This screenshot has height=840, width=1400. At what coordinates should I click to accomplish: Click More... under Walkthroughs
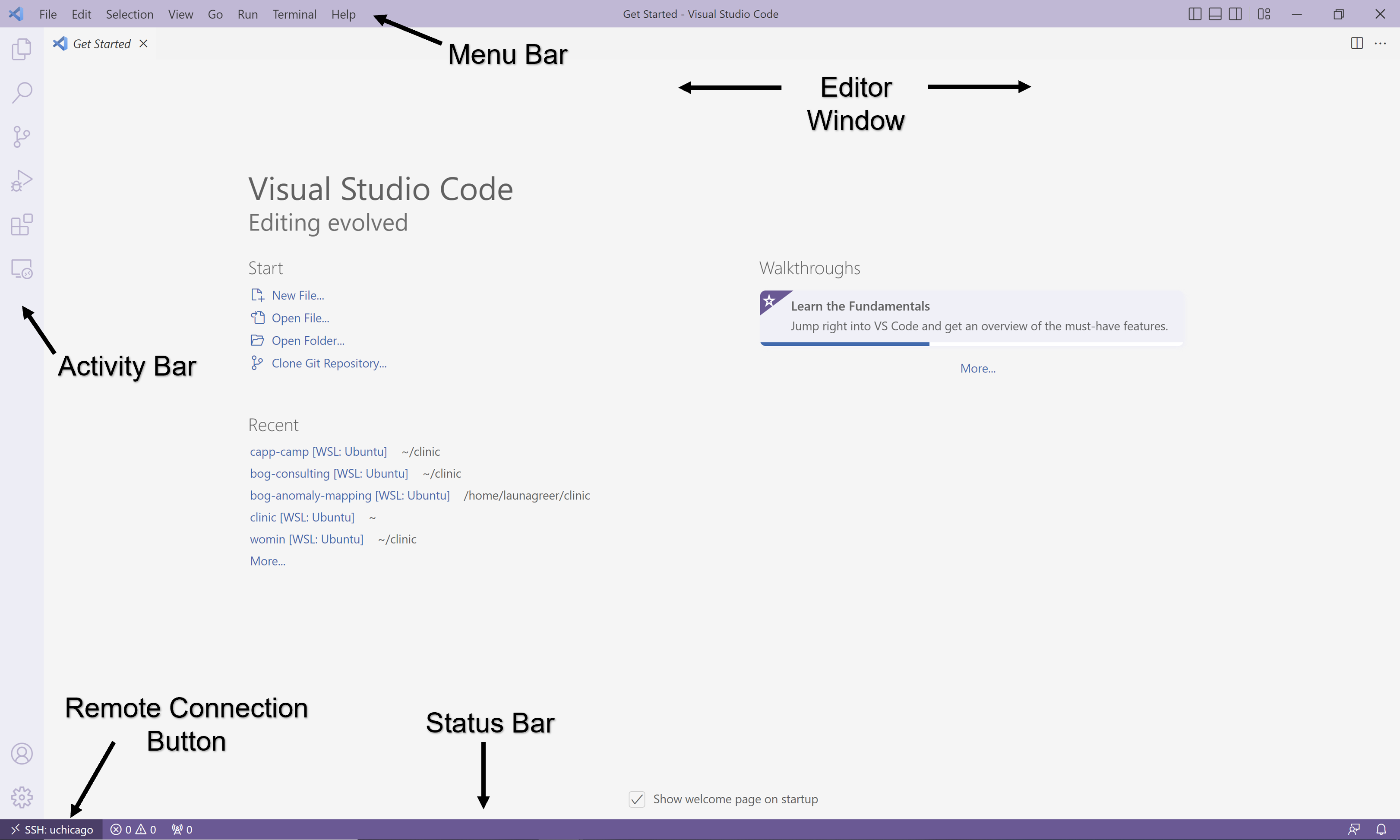978,369
